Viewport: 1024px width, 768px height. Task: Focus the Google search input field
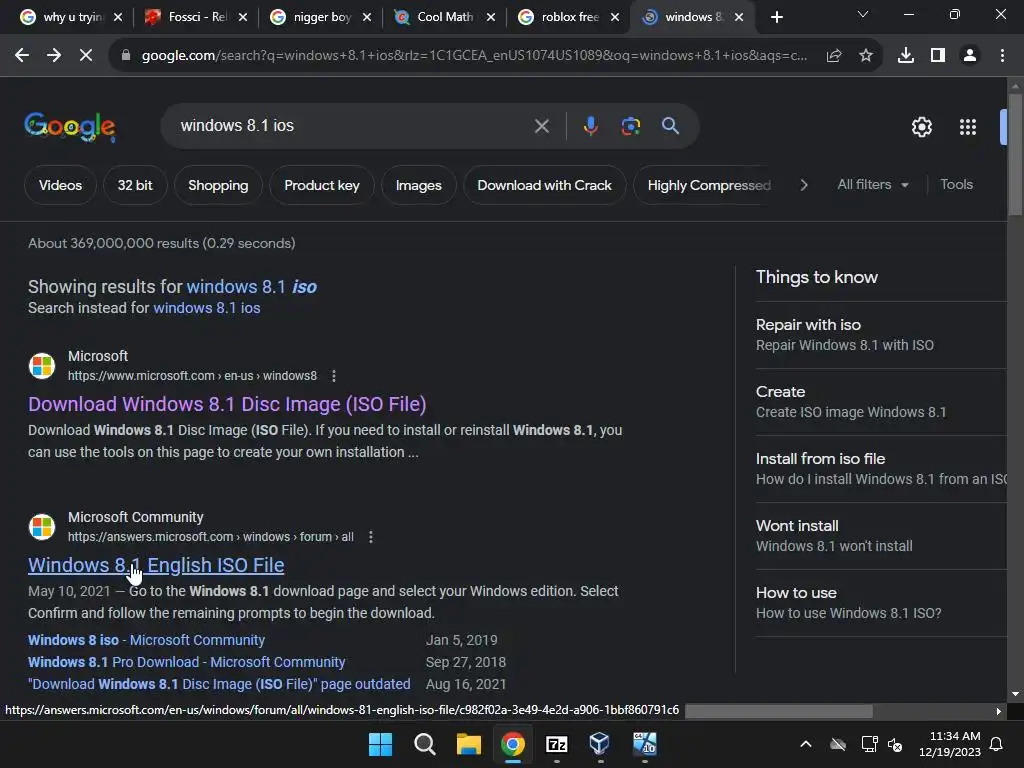(x=353, y=125)
